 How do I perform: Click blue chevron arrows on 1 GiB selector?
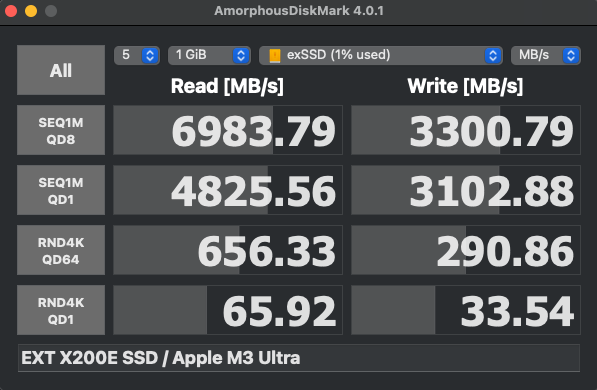click(x=241, y=56)
